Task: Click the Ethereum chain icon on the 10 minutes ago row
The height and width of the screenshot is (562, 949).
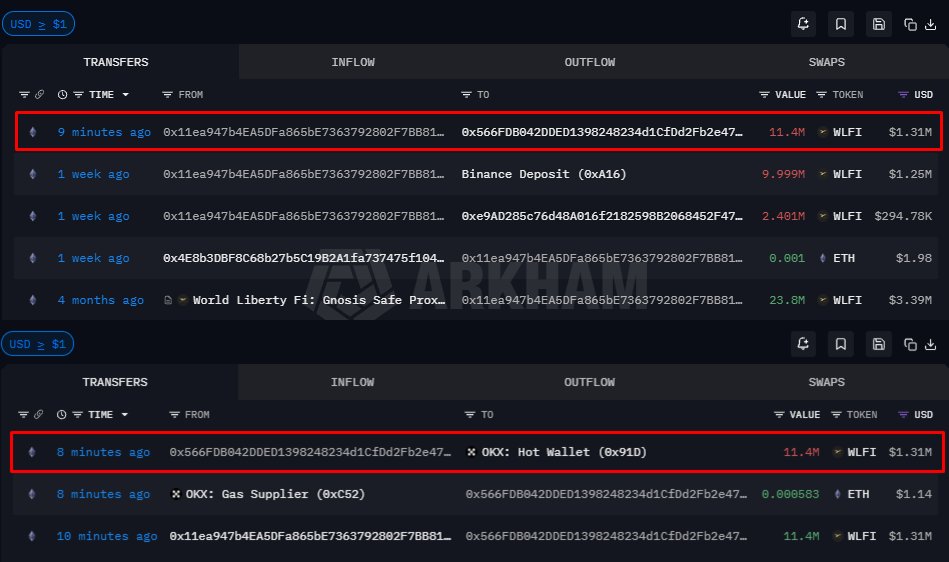Action: click(x=32, y=536)
